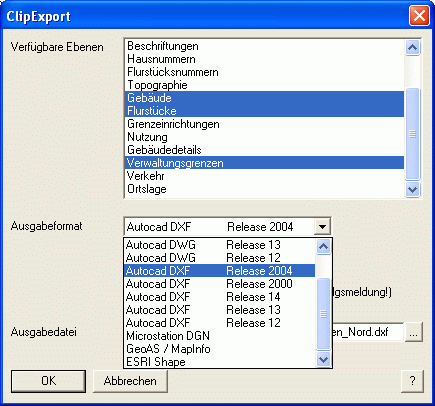Click the format list scroll down arrow
The image size is (435, 406).
pos(323,359)
